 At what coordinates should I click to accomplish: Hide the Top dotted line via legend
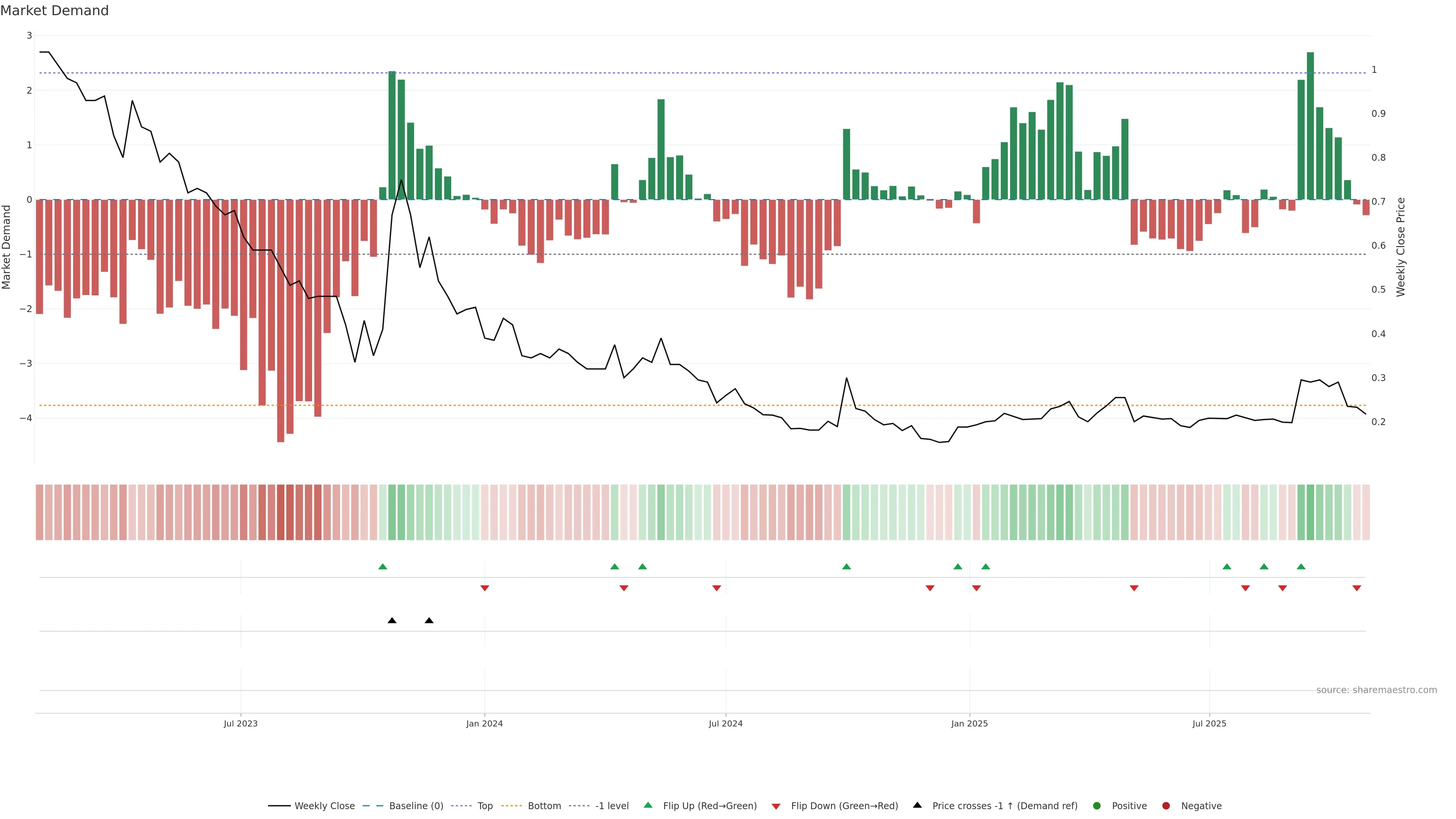pyautogui.click(x=485, y=806)
